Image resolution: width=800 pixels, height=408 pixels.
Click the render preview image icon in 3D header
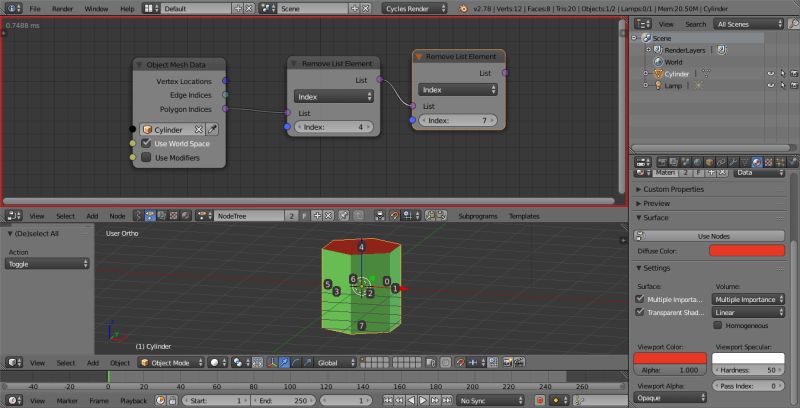pos(508,363)
